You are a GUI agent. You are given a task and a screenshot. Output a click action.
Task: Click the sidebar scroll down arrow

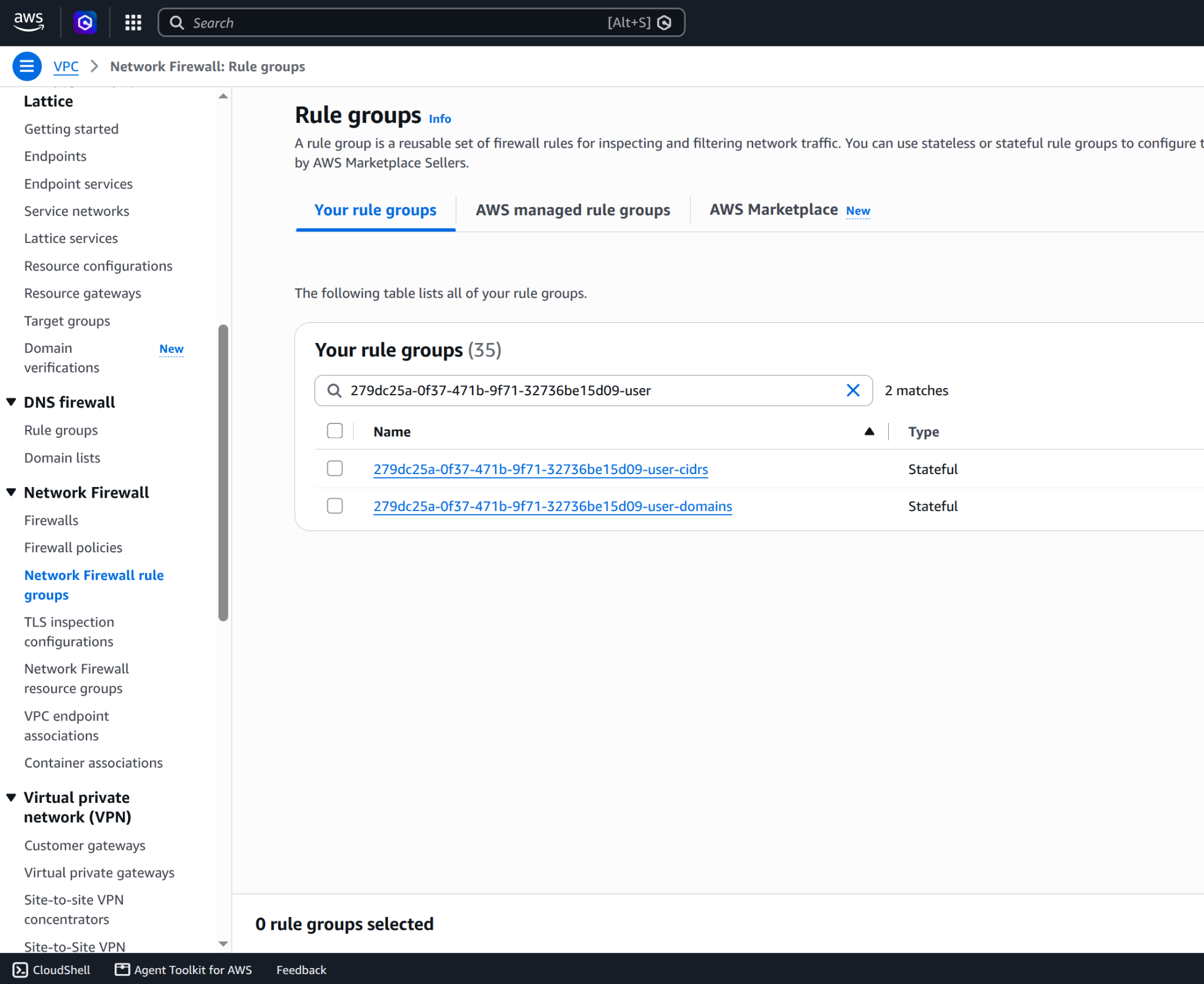pyautogui.click(x=223, y=944)
